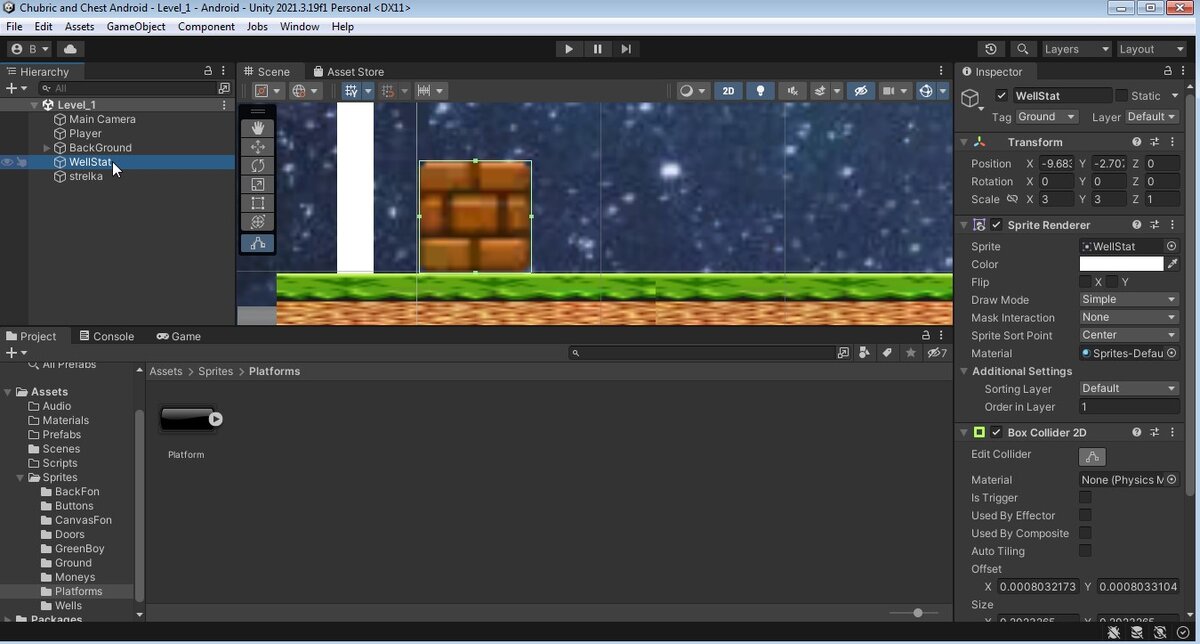This screenshot has height=644, width=1200.
Task: Open Undo History icon
Action: [991, 49]
